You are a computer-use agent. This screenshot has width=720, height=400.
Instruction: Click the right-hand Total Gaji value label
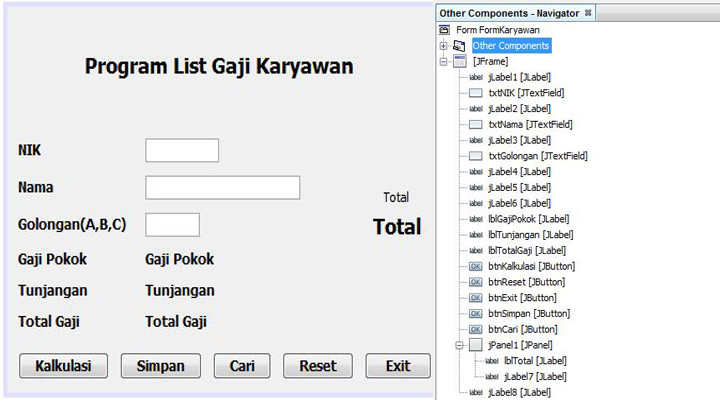coord(176,321)
